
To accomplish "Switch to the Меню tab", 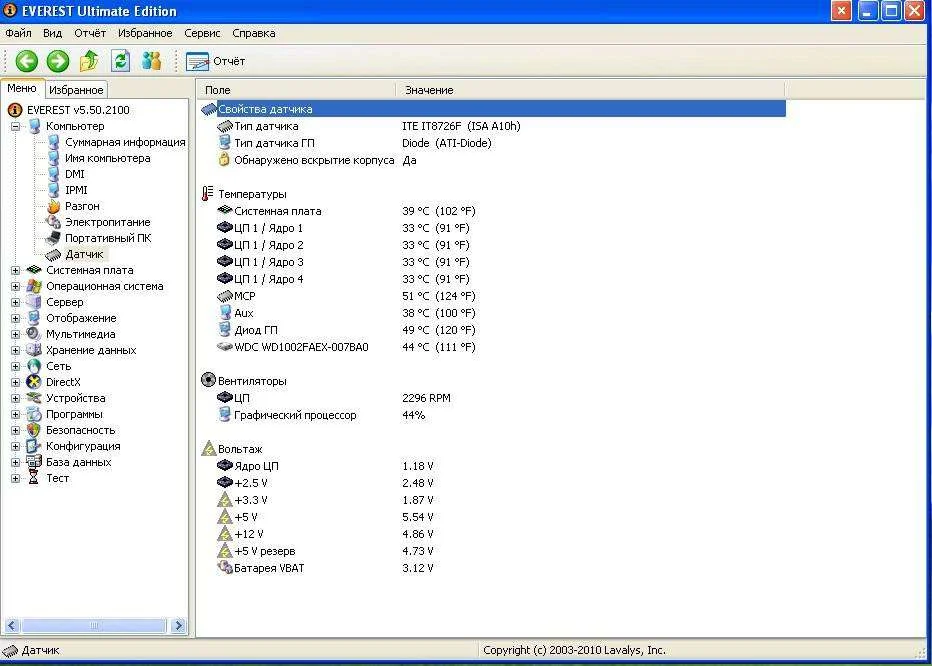I will point(22,89).
